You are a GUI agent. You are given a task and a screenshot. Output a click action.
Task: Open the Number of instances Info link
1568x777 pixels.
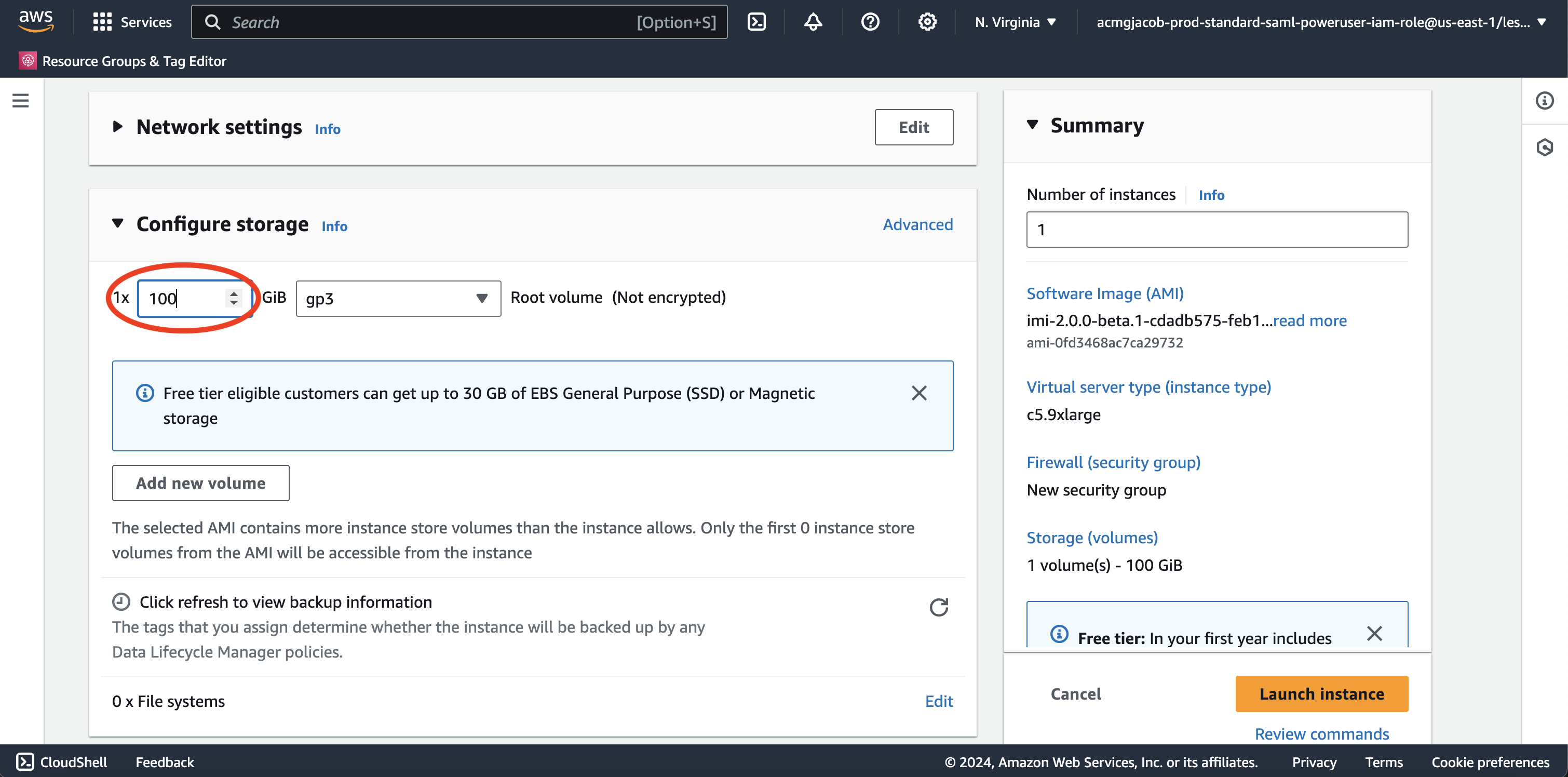1211,195
